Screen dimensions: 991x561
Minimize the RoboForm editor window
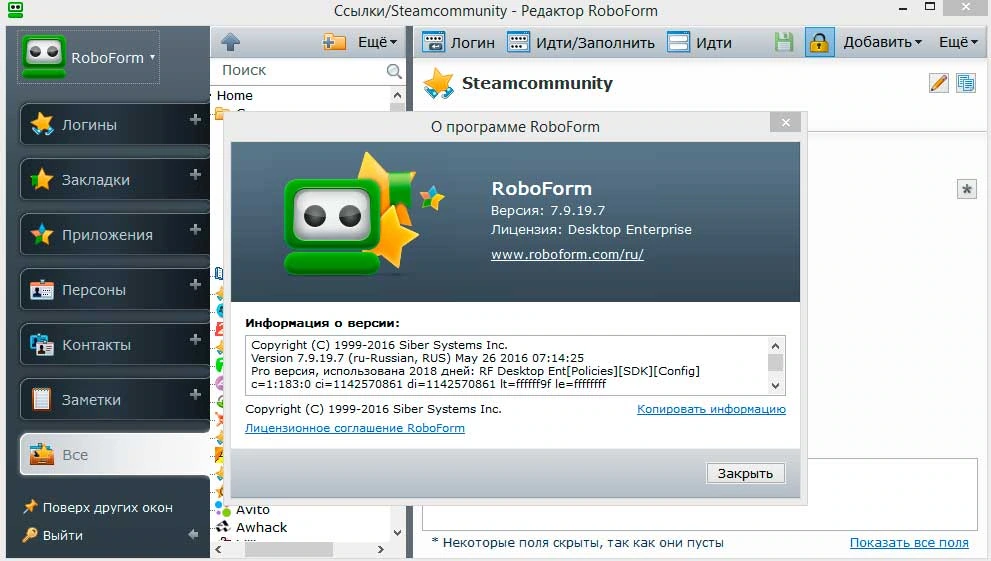(903, 9)
